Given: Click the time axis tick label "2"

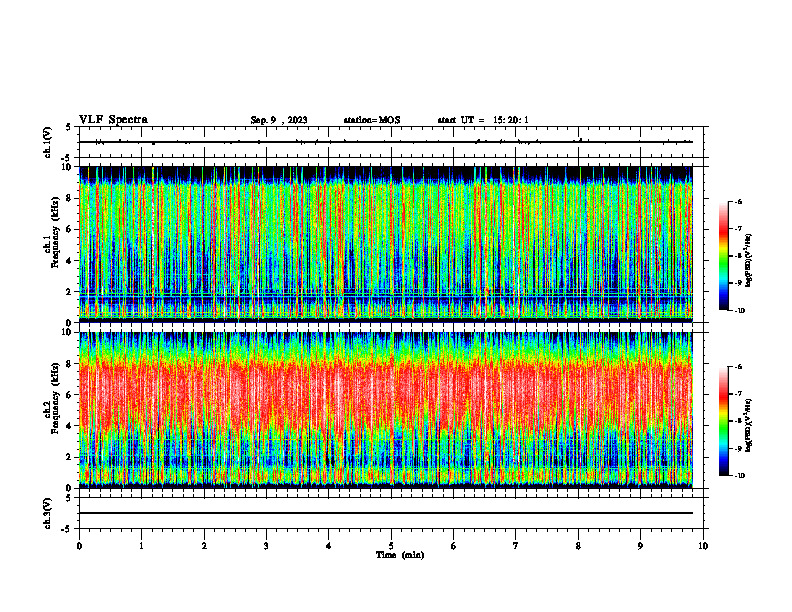Looking at the screenshot, I should click(x=204, y=546).
